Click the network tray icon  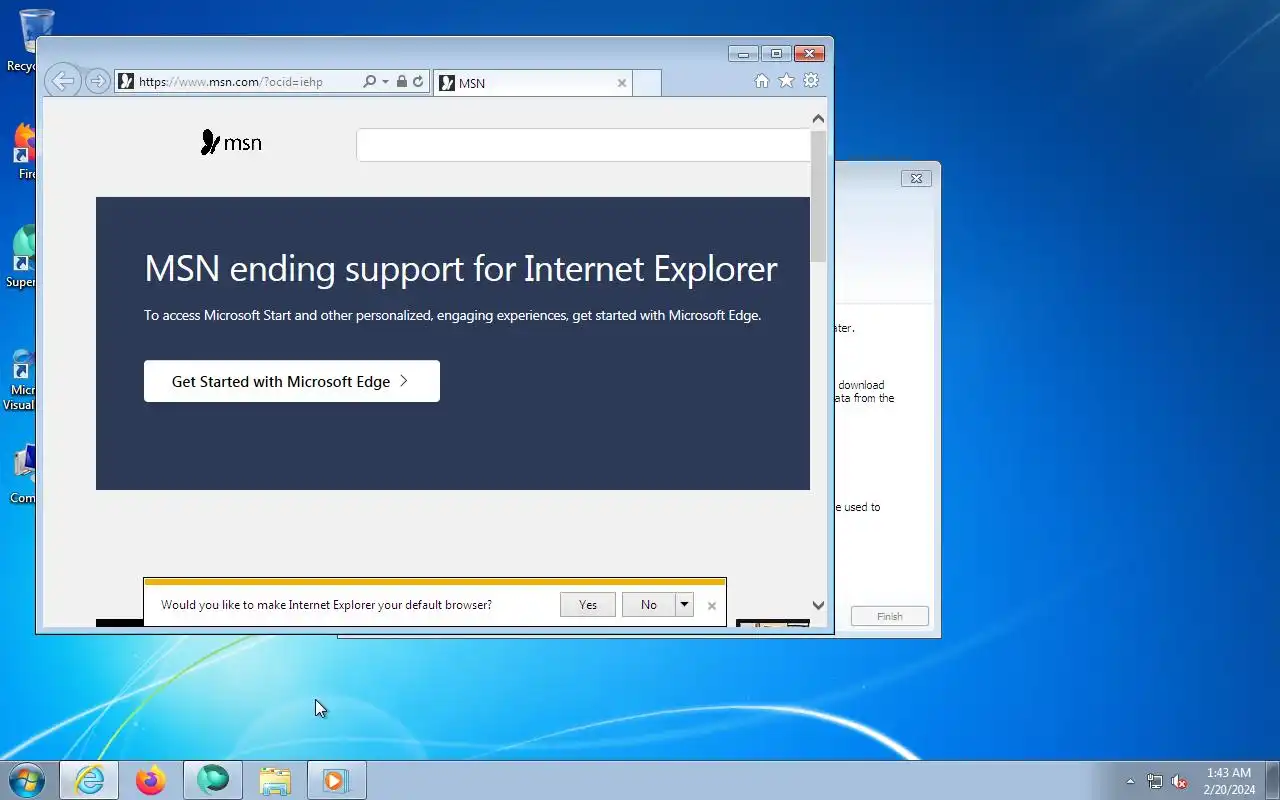(x=1155, y=781)
